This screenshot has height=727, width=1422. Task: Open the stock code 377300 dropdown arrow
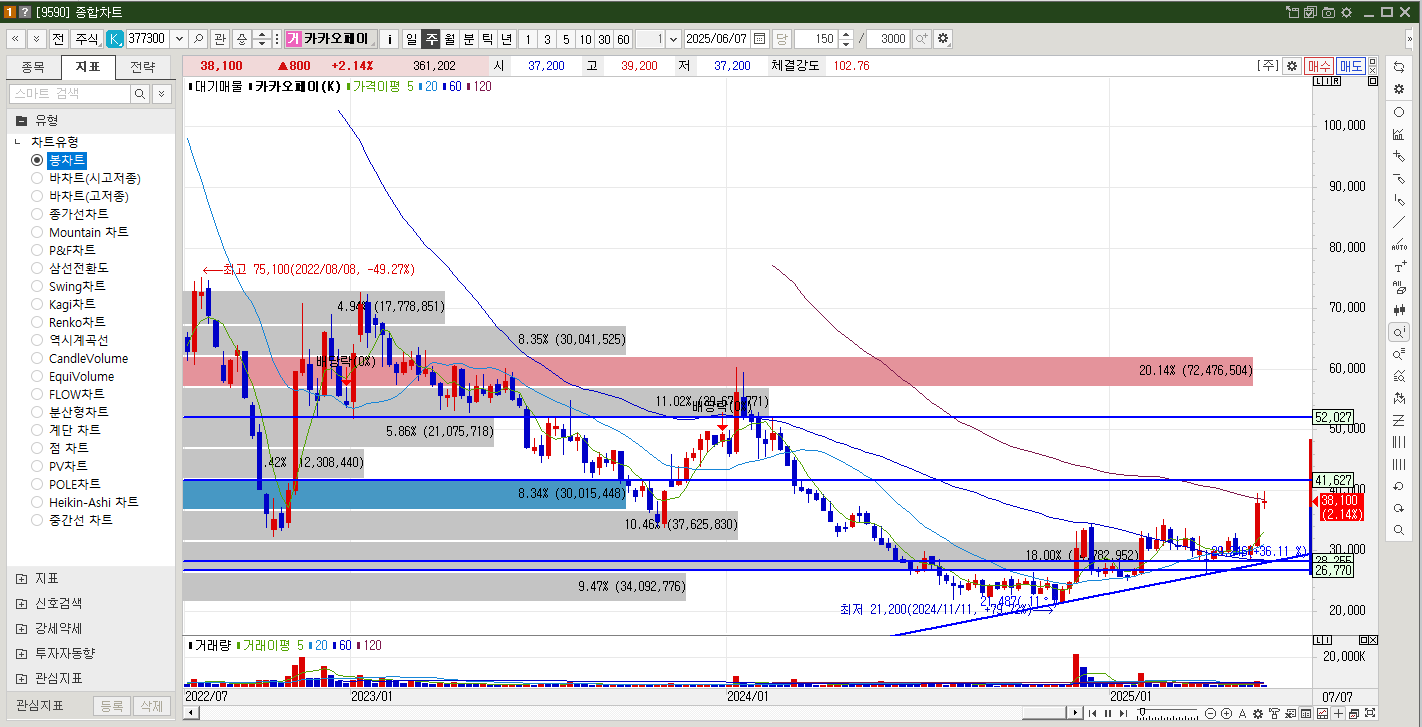coord(179,38)
